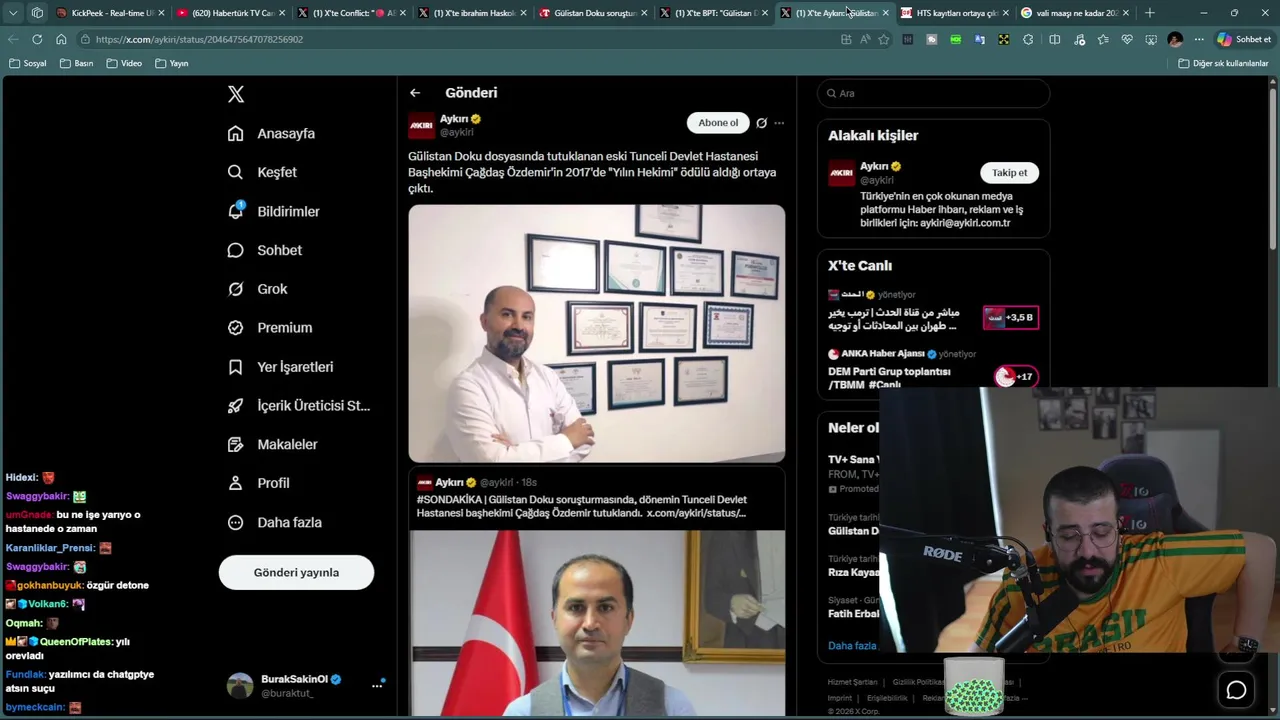Screen dimensions: 1280x720
Task: Follow Aykırı with the Takip et button
Action: pos(1009,173)
